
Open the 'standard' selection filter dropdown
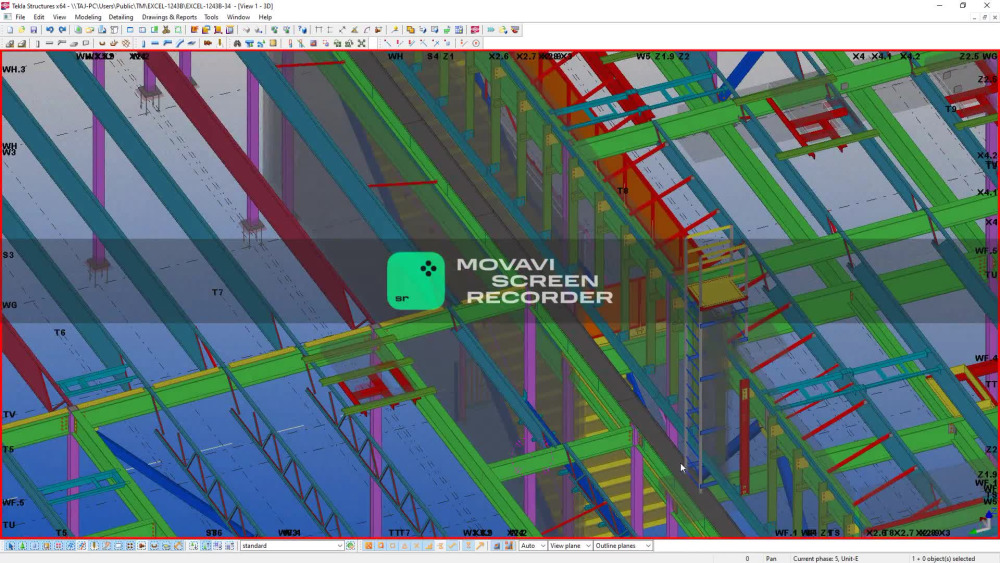click(x=292, y=546)
